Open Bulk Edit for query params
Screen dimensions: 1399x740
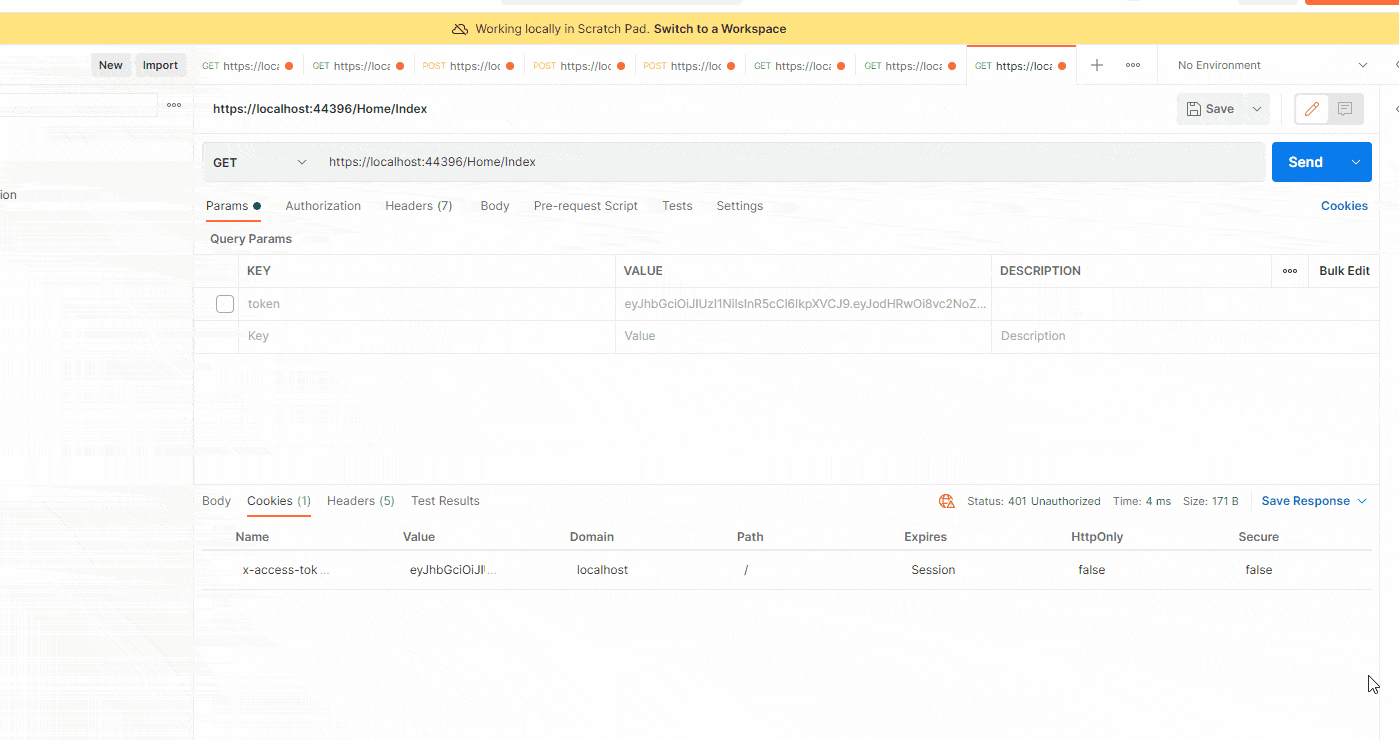coord(1344,271)
